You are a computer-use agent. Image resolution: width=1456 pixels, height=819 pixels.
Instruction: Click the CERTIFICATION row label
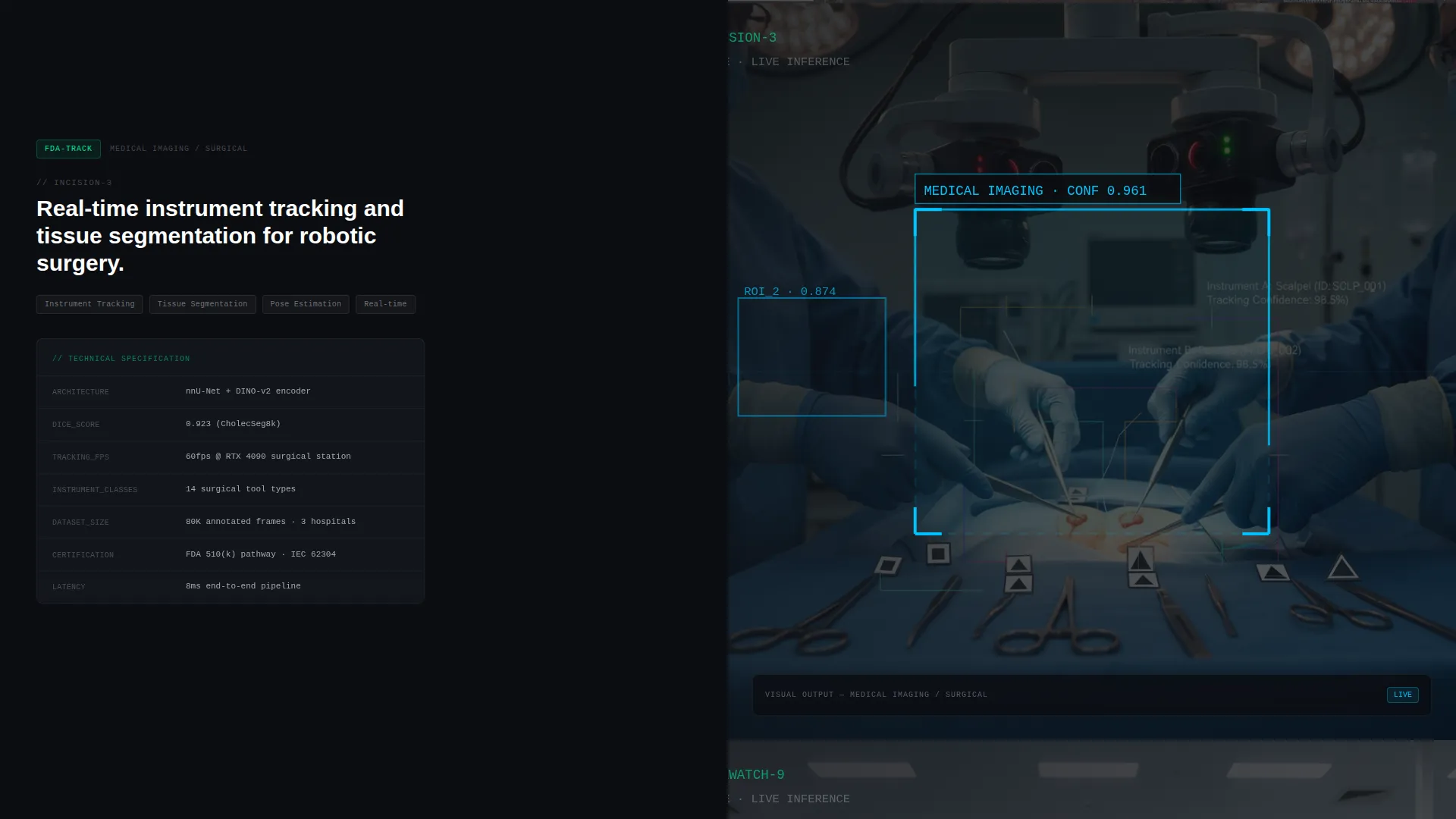(83, 555)
